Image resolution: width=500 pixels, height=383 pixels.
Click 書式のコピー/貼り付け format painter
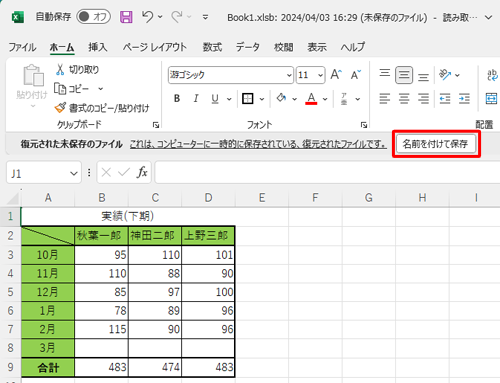(x=102, y=108)
